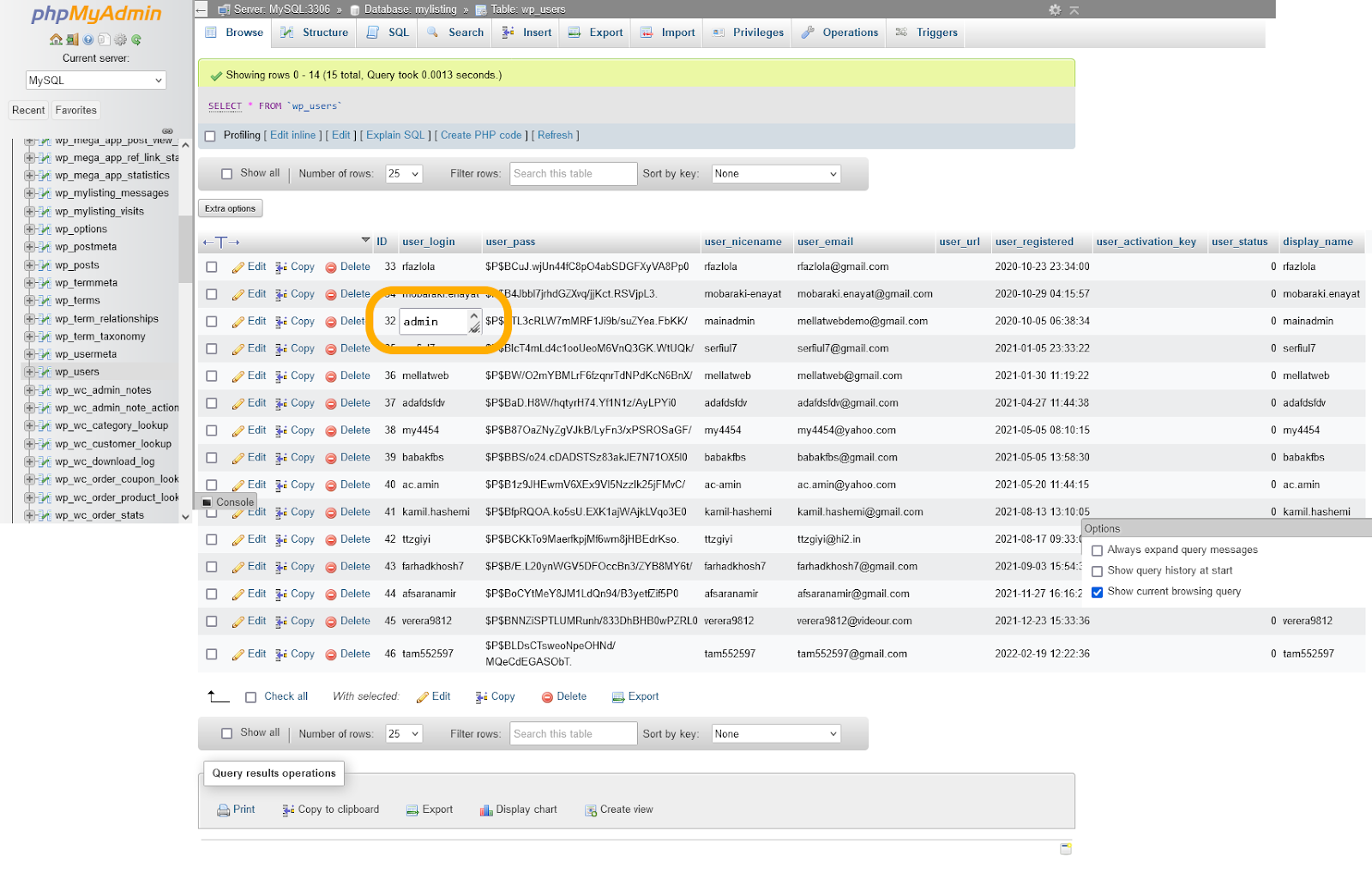Viewport: 1372px width, 873px height.
Task: Click the Create view icon
Action: pos(591,810)
